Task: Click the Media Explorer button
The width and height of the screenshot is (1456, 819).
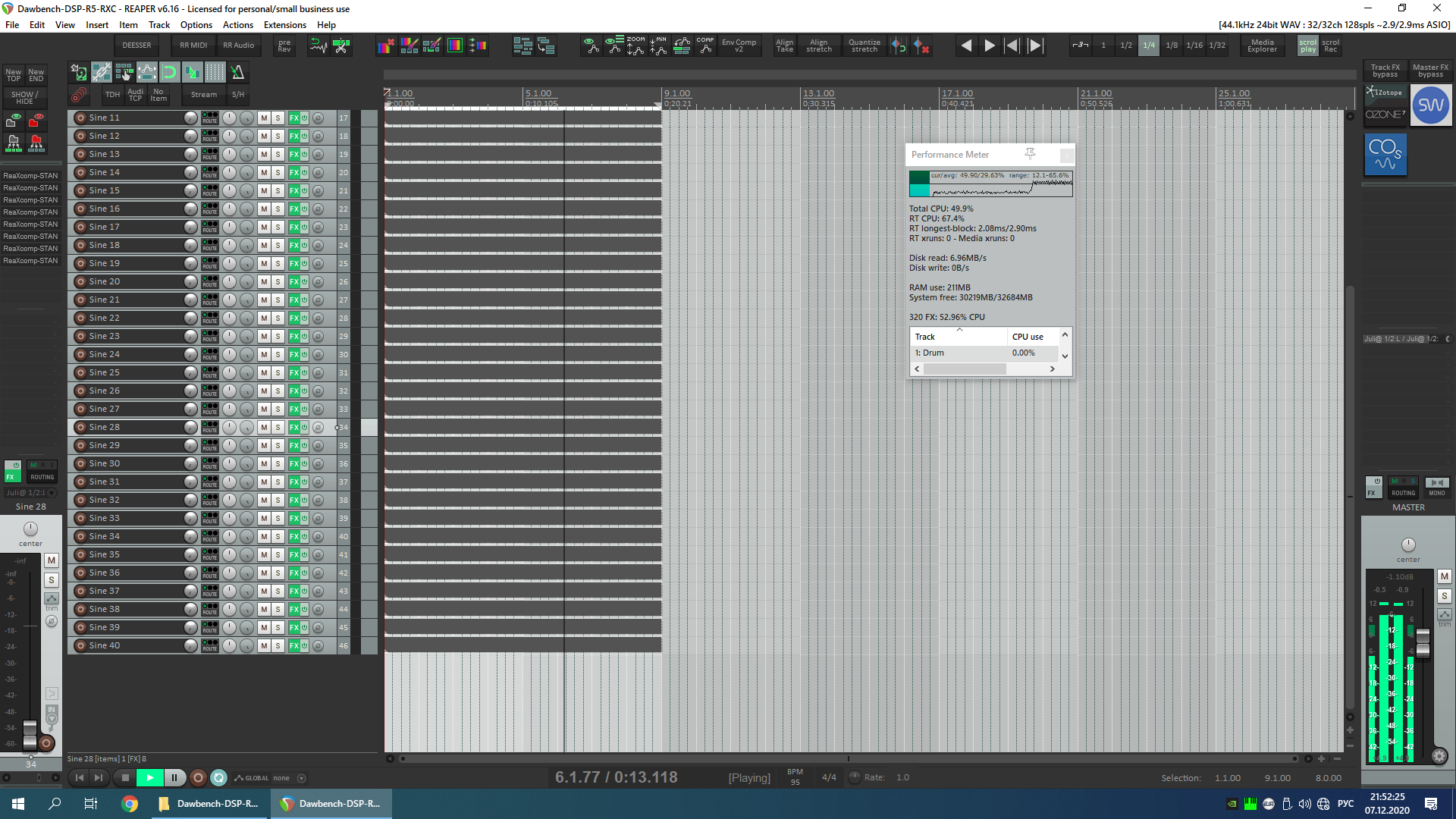Action: click(1262, 45)
